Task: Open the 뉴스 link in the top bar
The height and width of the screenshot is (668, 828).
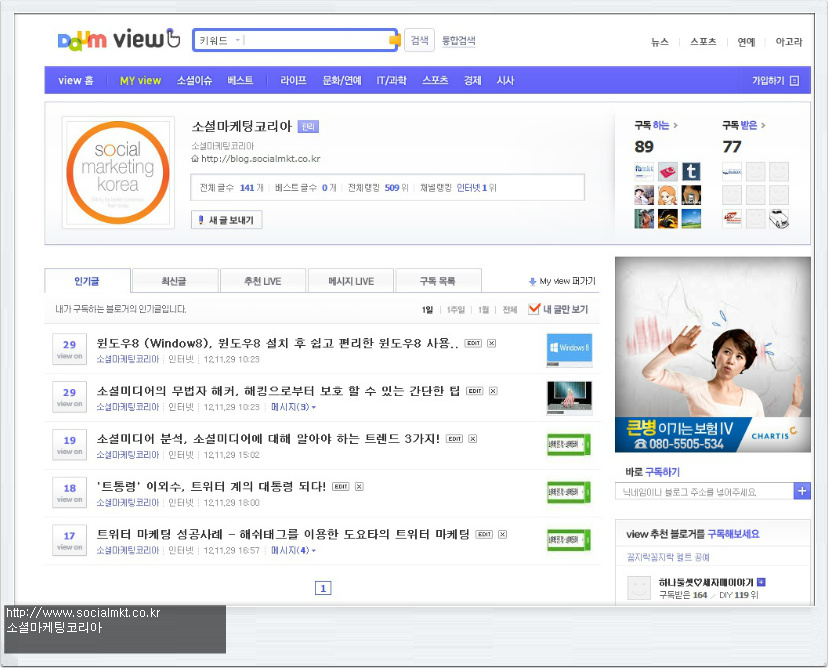Action: (x=660, y=42)
